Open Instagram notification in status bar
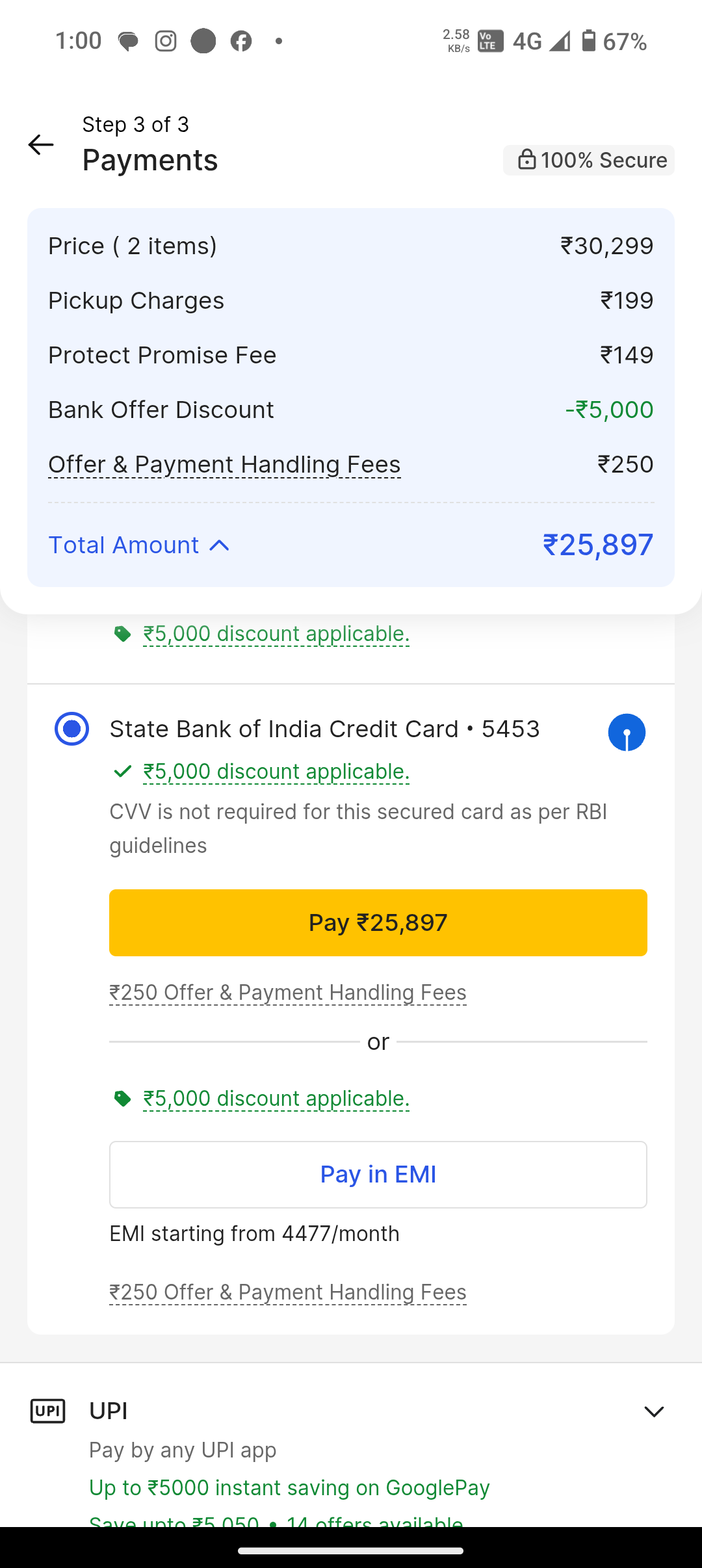 tap(166, 41)
